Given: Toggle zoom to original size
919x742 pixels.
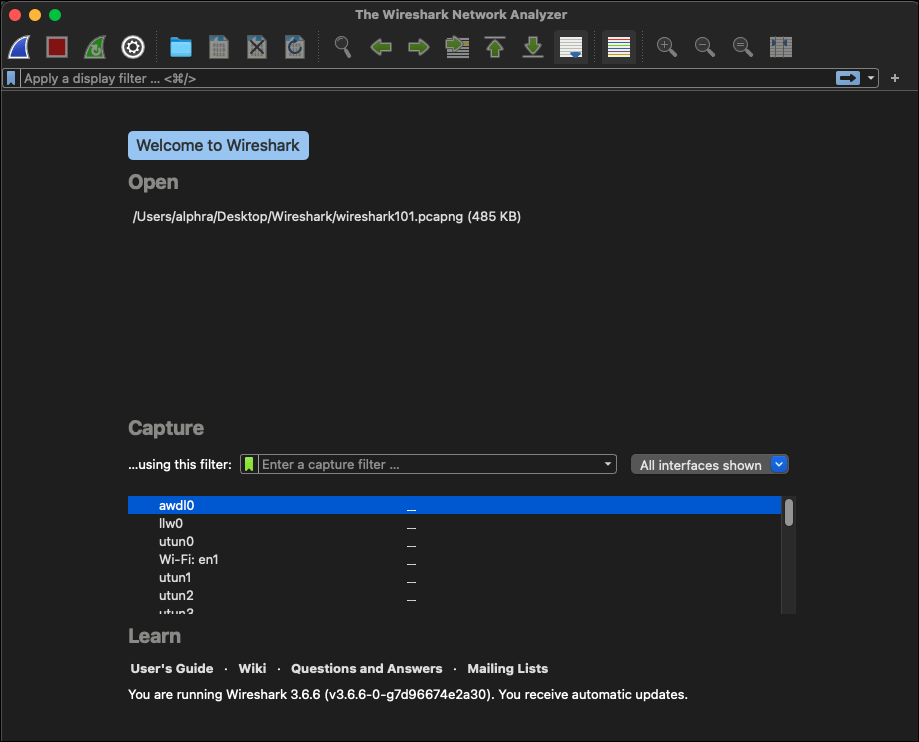Looking at the screenshot, I should pos(742,47).
